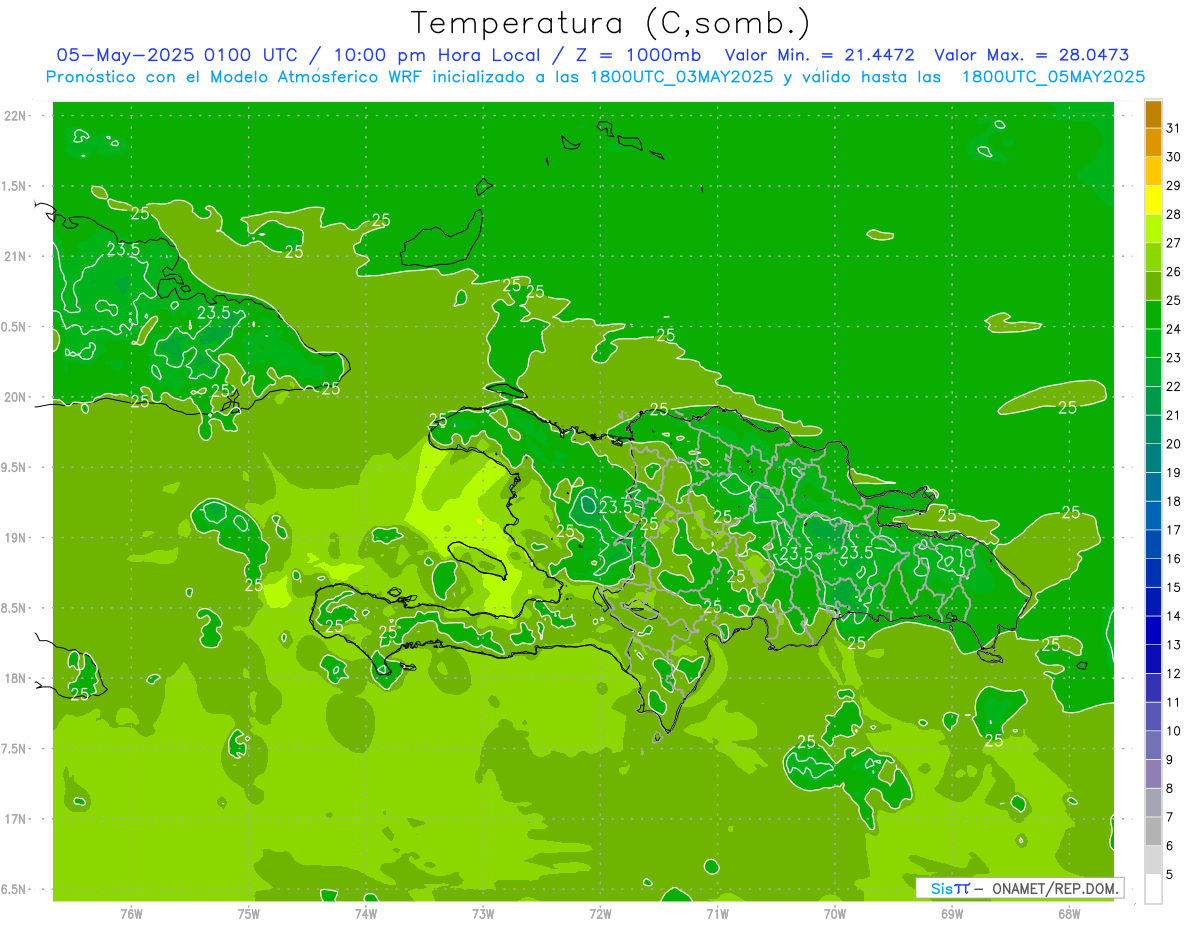The height and width of the screenshot is (927, 1200).
Task: Click the 18N latitude axis label
Action: pos(17,678)
